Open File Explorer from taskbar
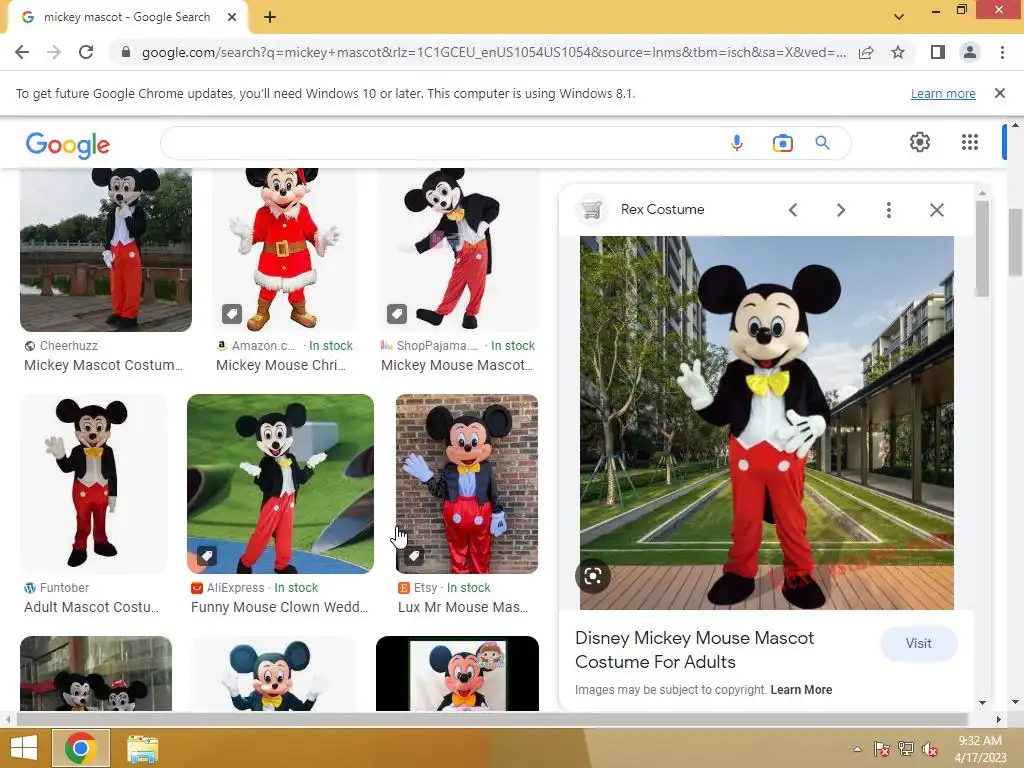Image resolution: width=1024 pixels, height=768 pixels. coord(142,749)
